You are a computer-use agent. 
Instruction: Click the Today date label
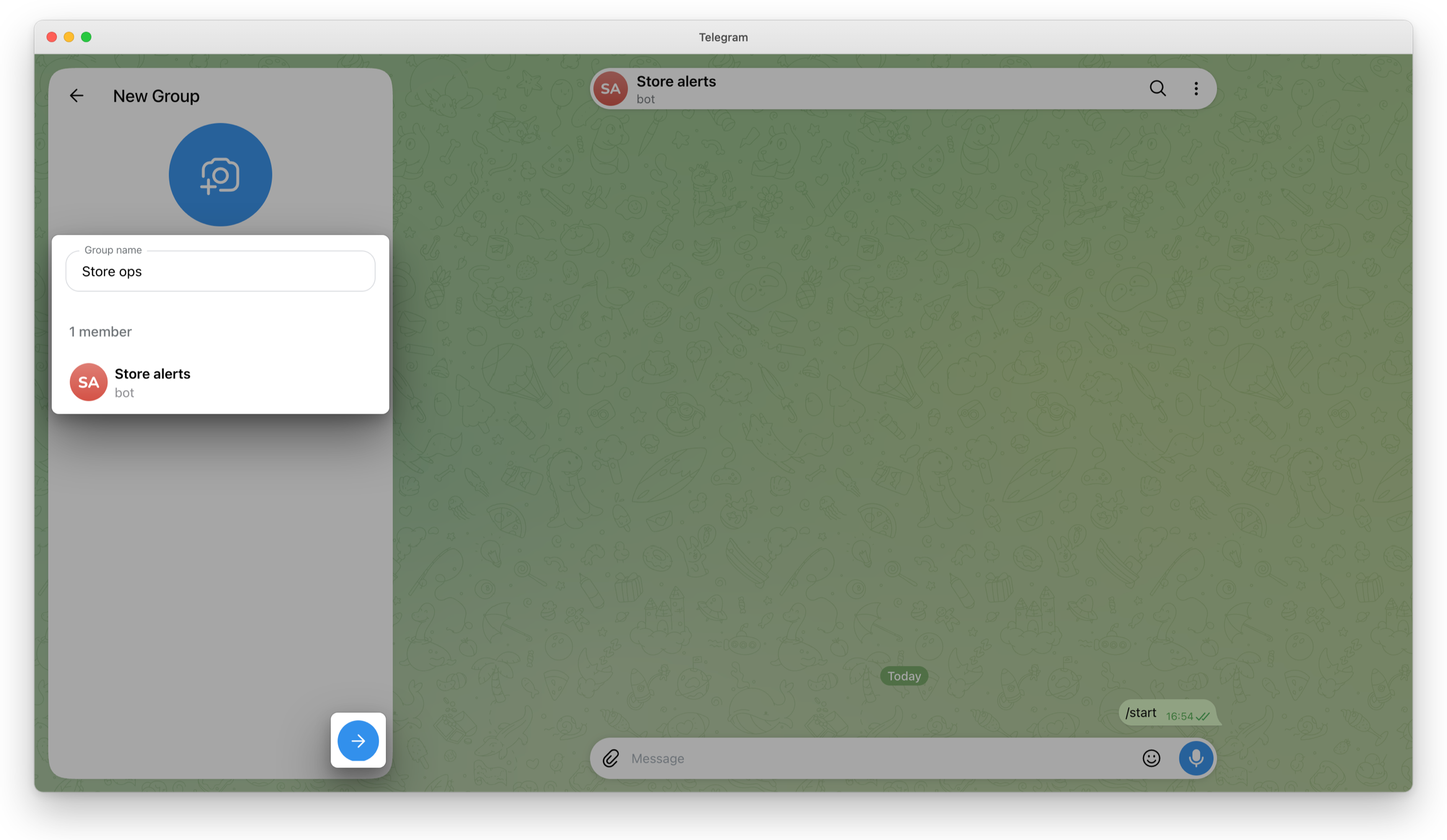coord(904,676)
